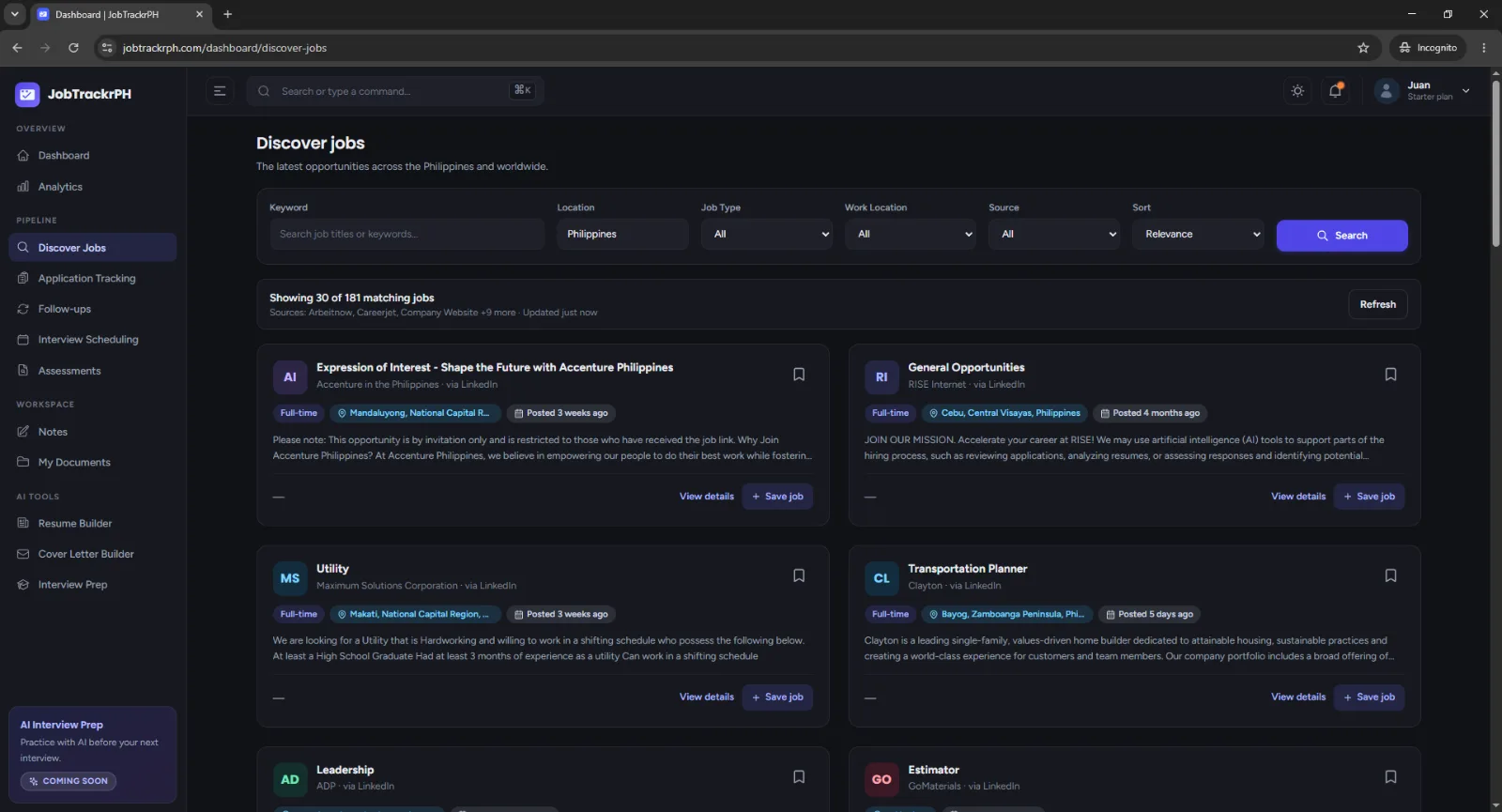Bookmark the Accenture Expression of Interest job

(x=799, y=375)
